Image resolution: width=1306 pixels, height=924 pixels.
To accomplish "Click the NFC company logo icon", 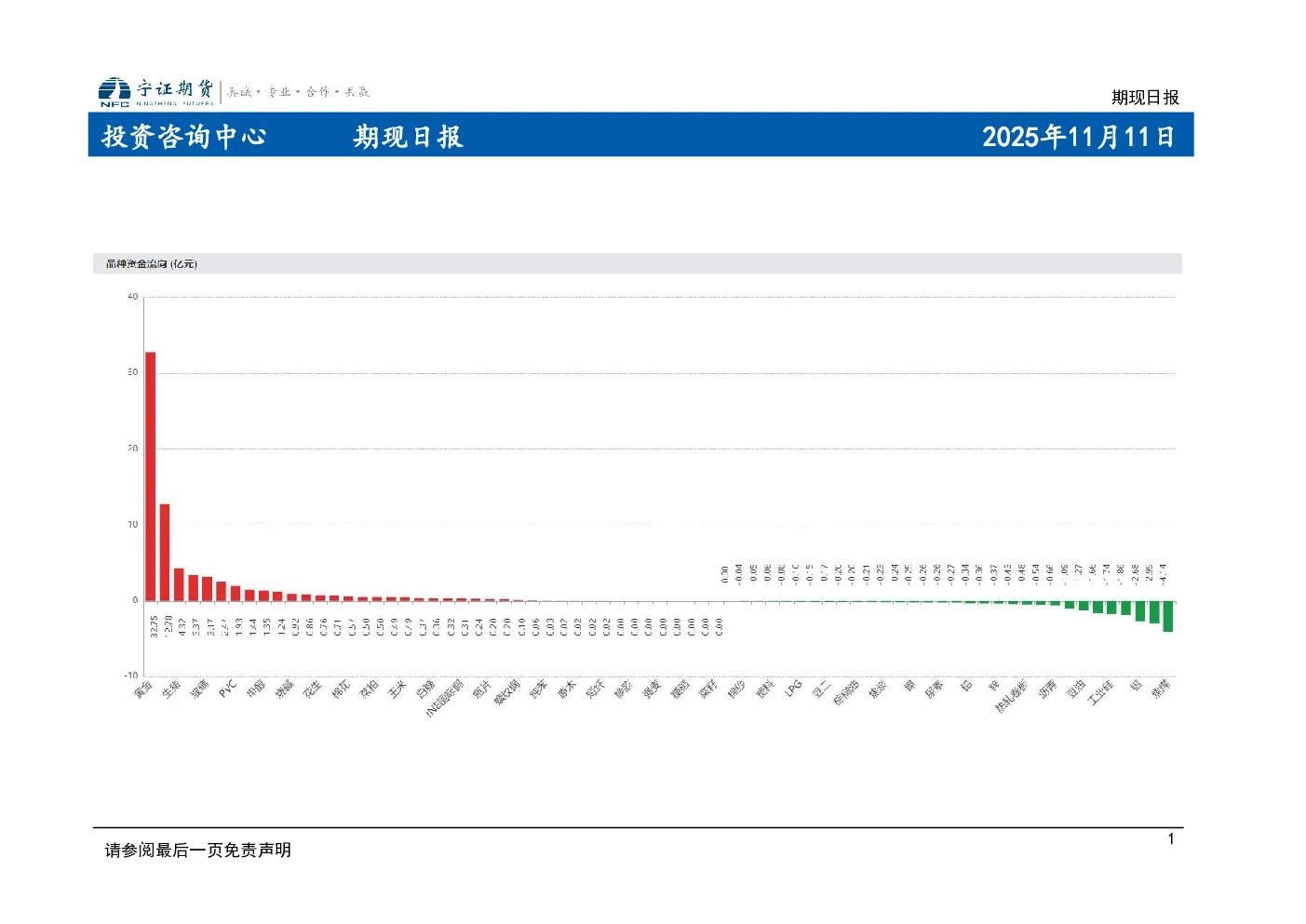I will pyautogui.click(x=114, y=91).
